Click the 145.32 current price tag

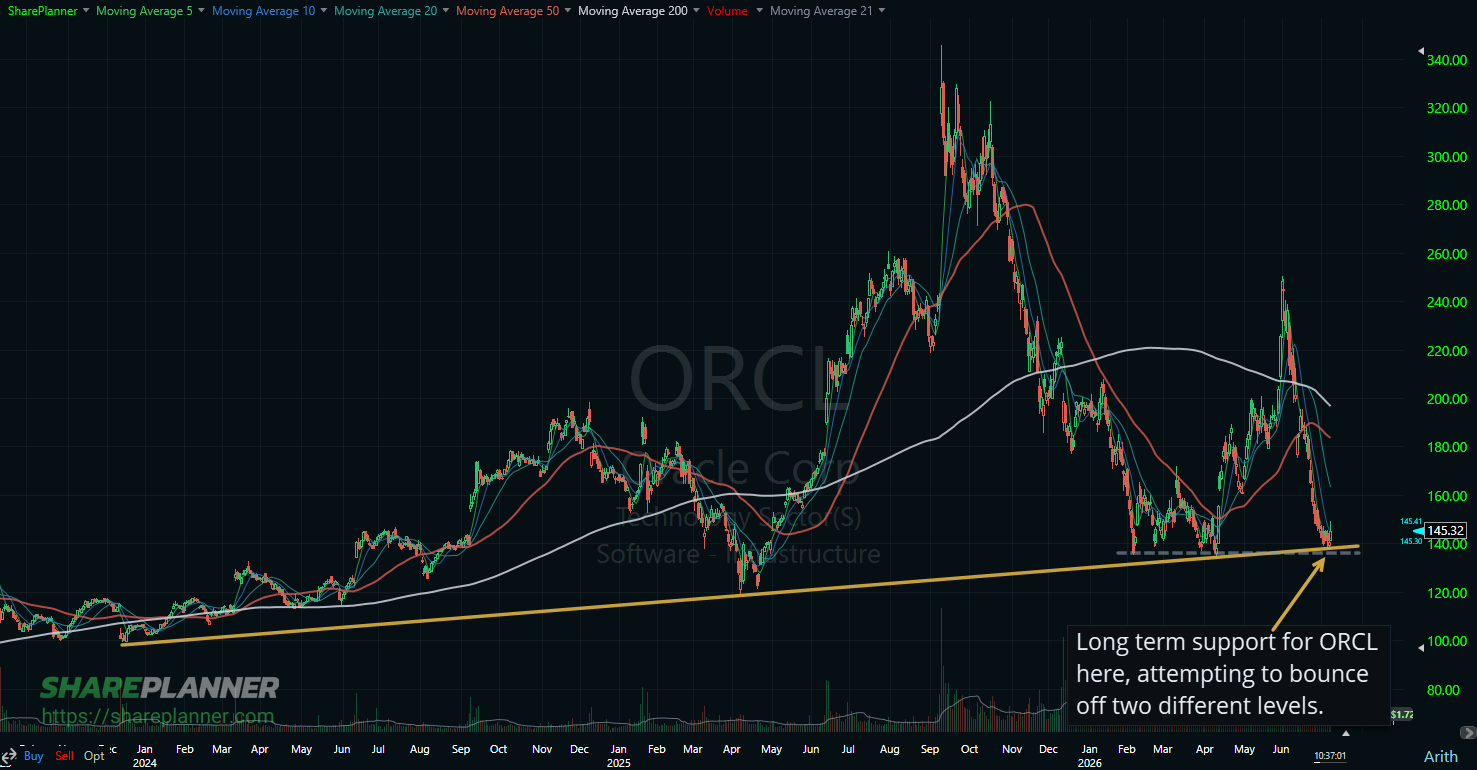click(x=1446, y=531)
